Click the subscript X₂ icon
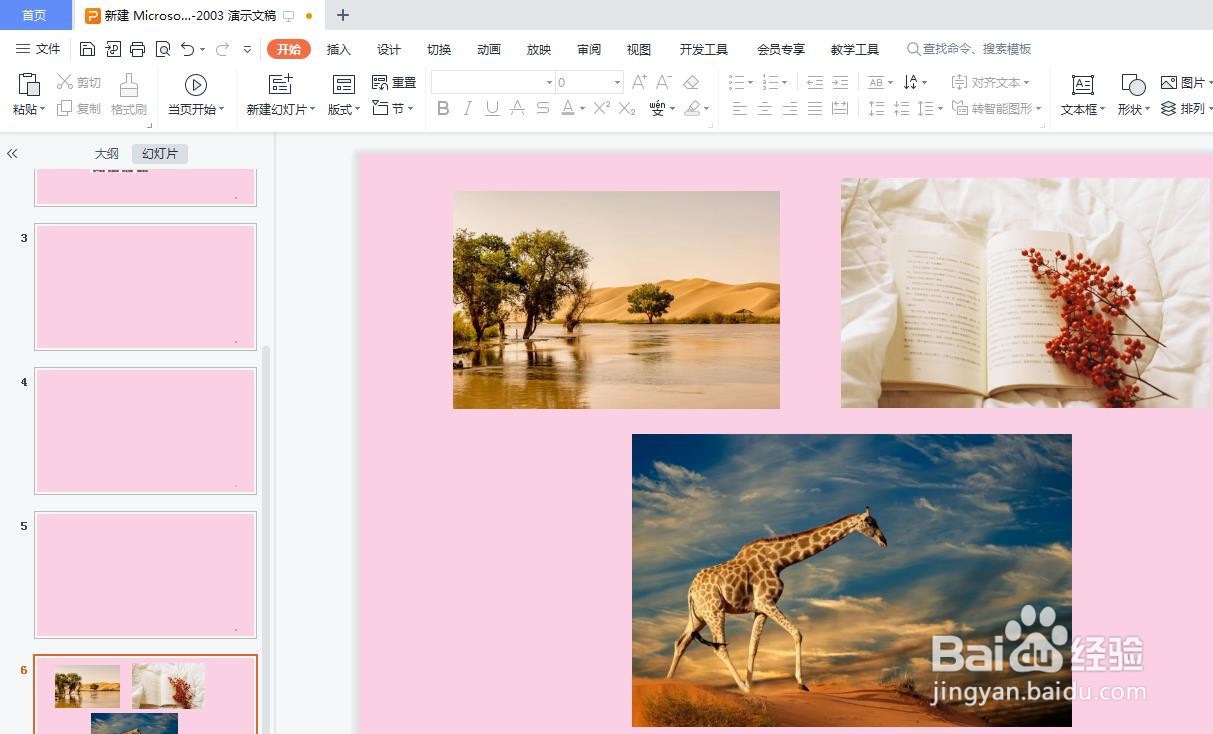Viewport: 1213px width, 734px height. [627, 108]
